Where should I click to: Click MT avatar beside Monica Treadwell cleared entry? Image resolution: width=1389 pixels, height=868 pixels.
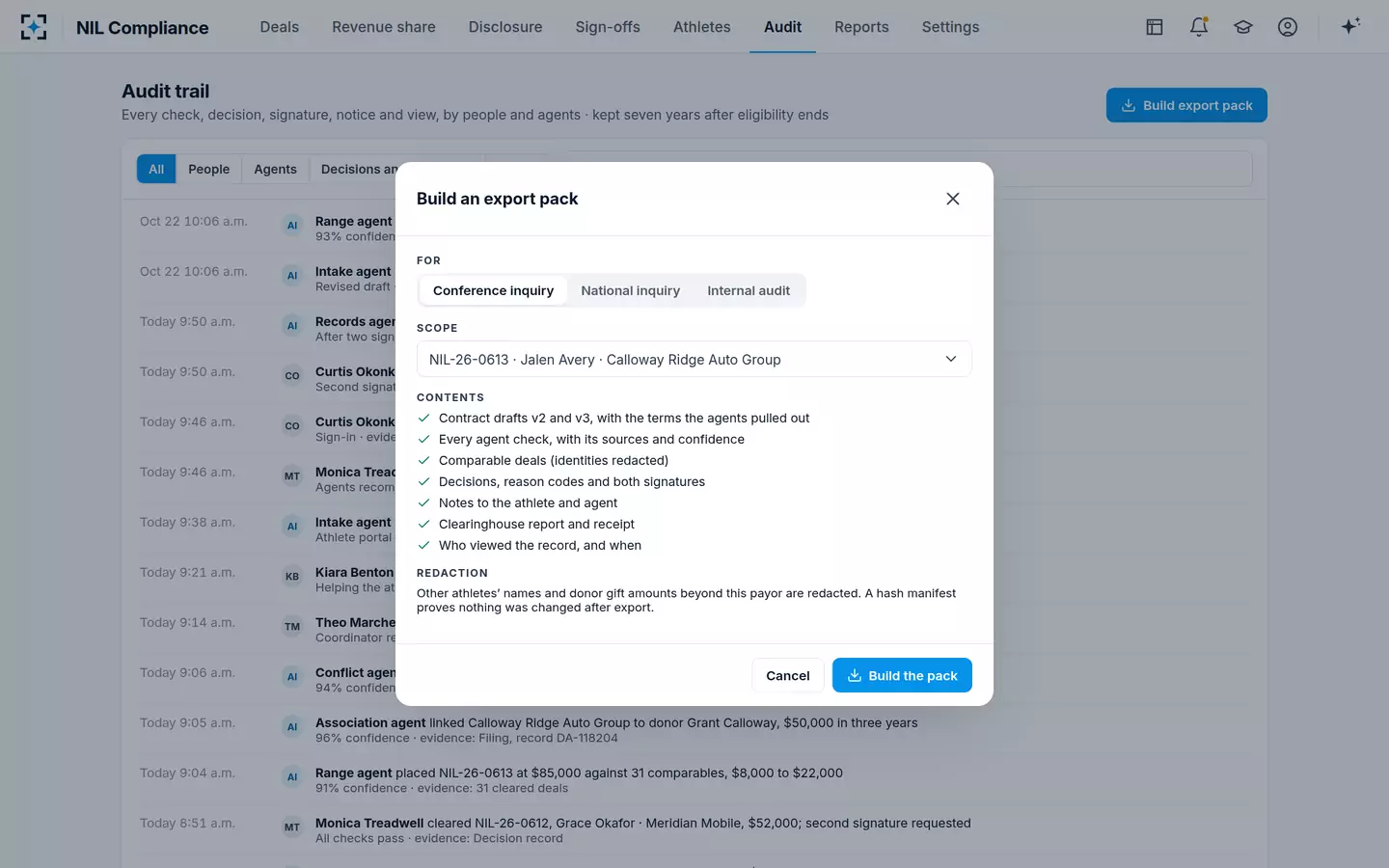(292, 827)
